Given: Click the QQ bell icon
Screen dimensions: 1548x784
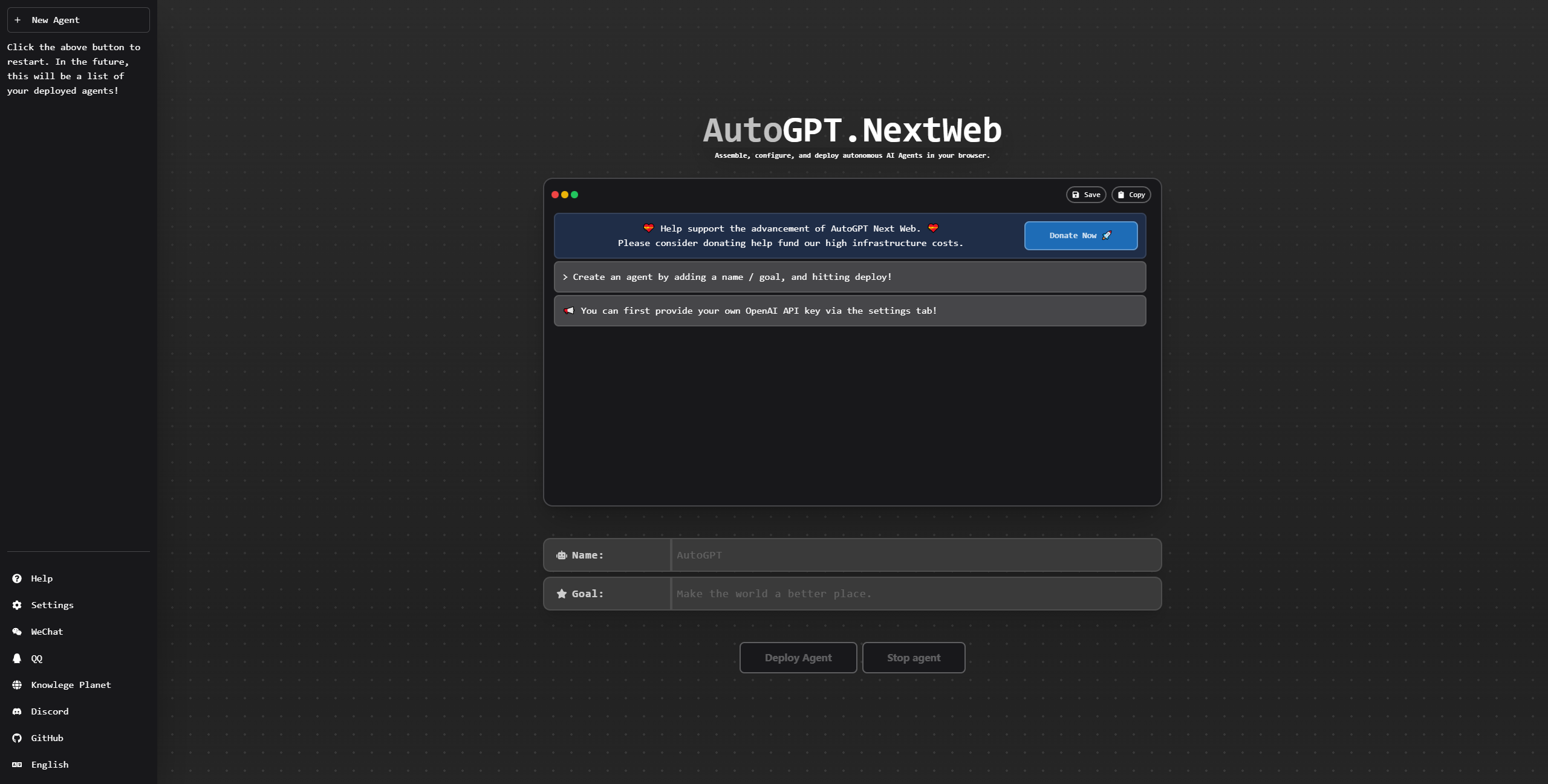Looking at the screenshot, I should 17,658.
